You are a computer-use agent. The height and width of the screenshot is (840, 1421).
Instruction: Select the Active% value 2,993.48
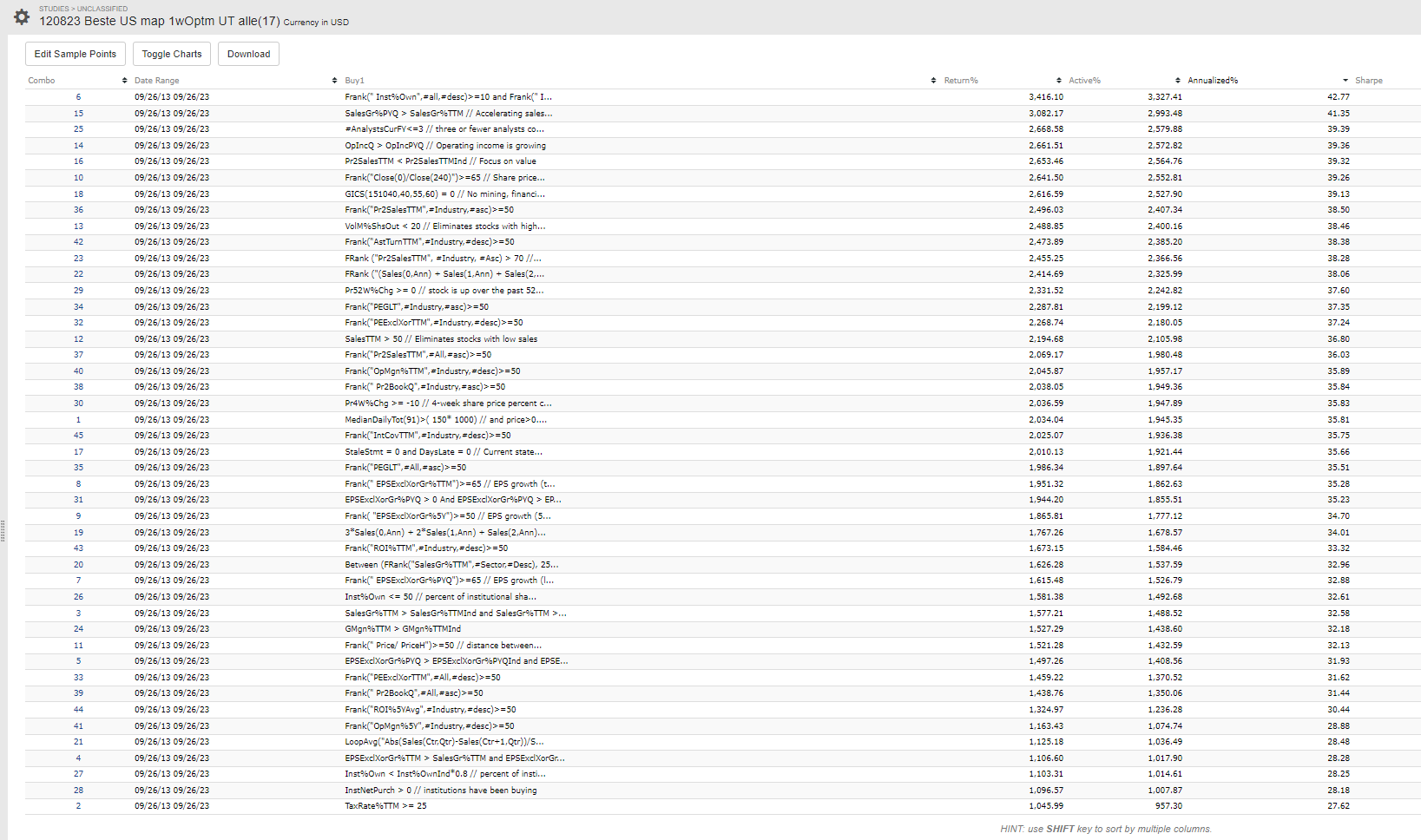[1165, 114]
